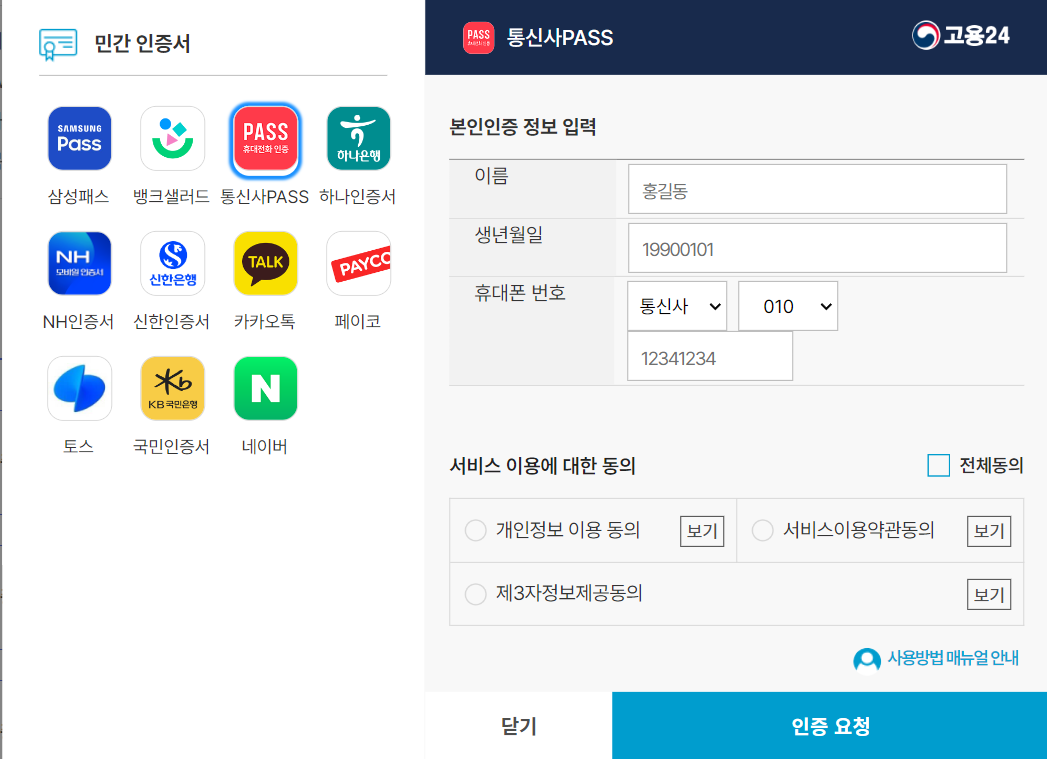The image size is (1047, 759).
Task: Click the 서비스 이용에 대한 동의 heading
Action: pyautogui.click(x=543, y=465)
